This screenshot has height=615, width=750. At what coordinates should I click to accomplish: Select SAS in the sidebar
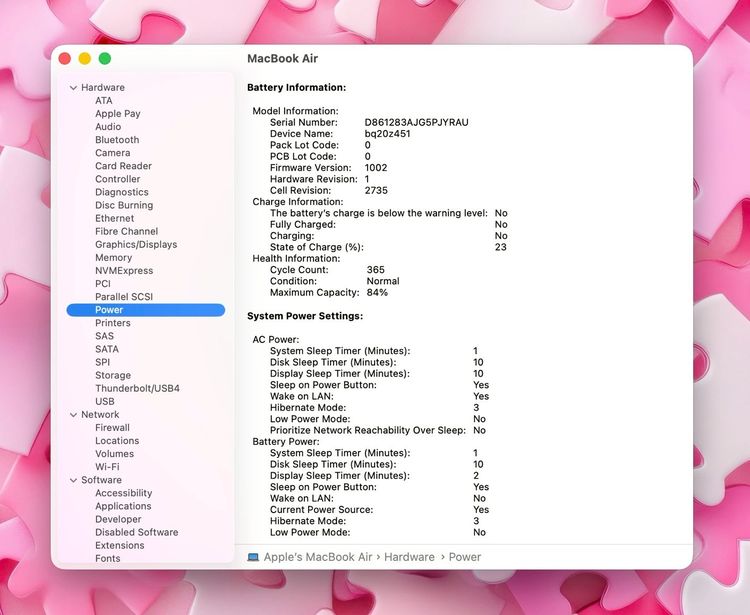[105, 336]
